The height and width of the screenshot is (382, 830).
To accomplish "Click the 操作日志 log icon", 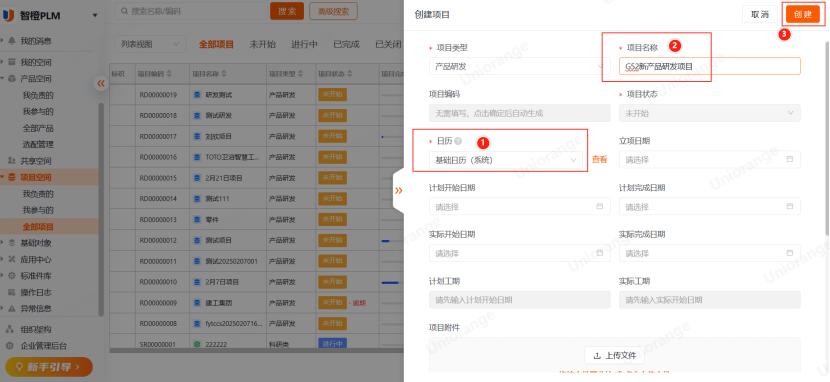I will click(12, 292).
